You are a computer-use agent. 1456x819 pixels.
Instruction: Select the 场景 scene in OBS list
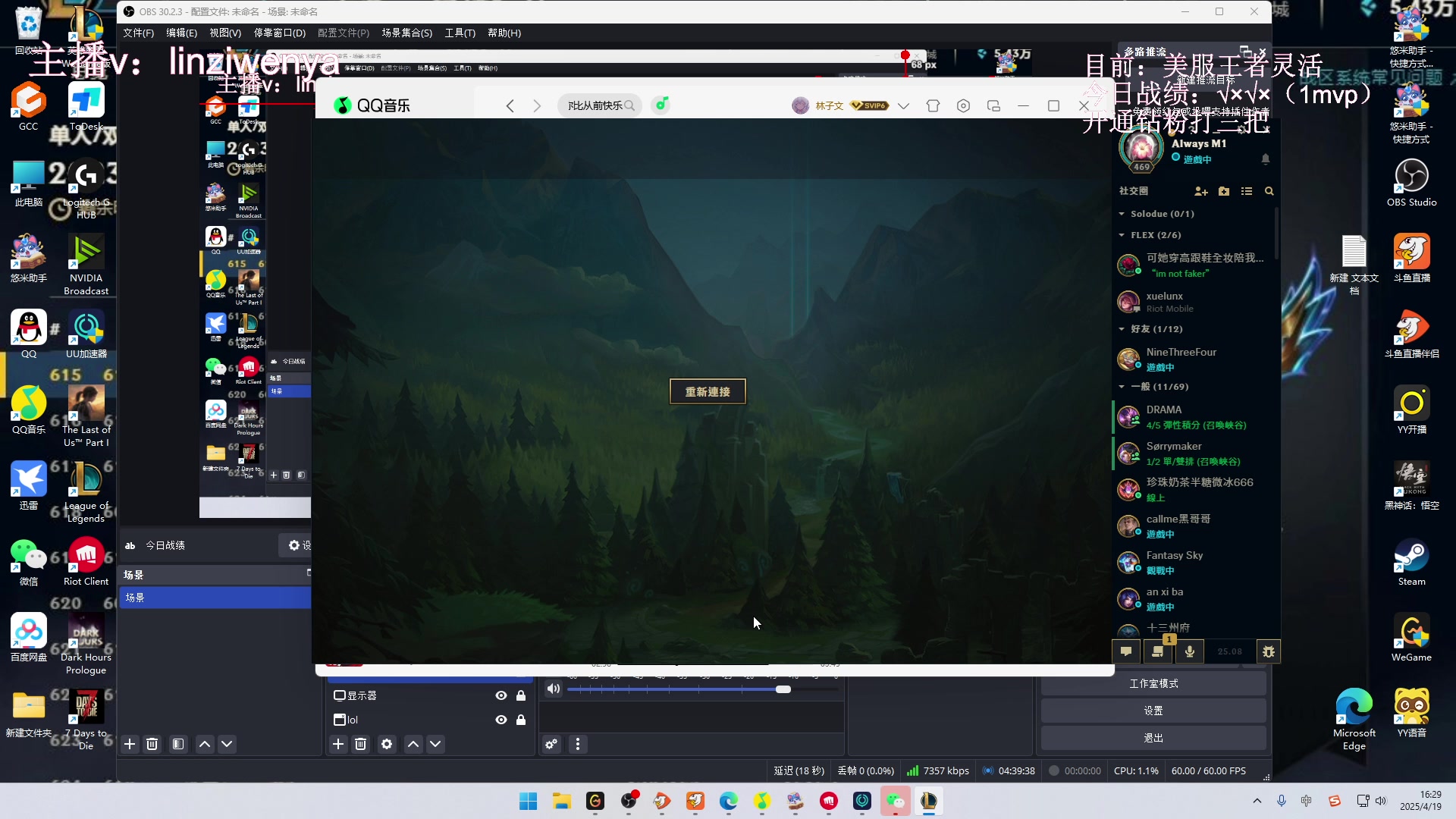[x=215, y=598]
